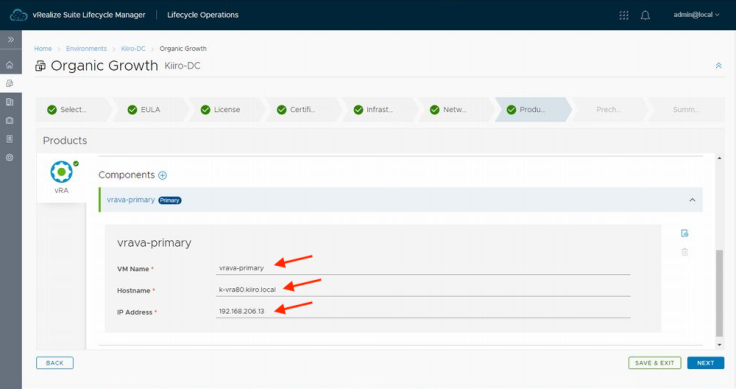736x389 pixels.
Task: Click the VM Name input field
Action: [x=422, y=268]
